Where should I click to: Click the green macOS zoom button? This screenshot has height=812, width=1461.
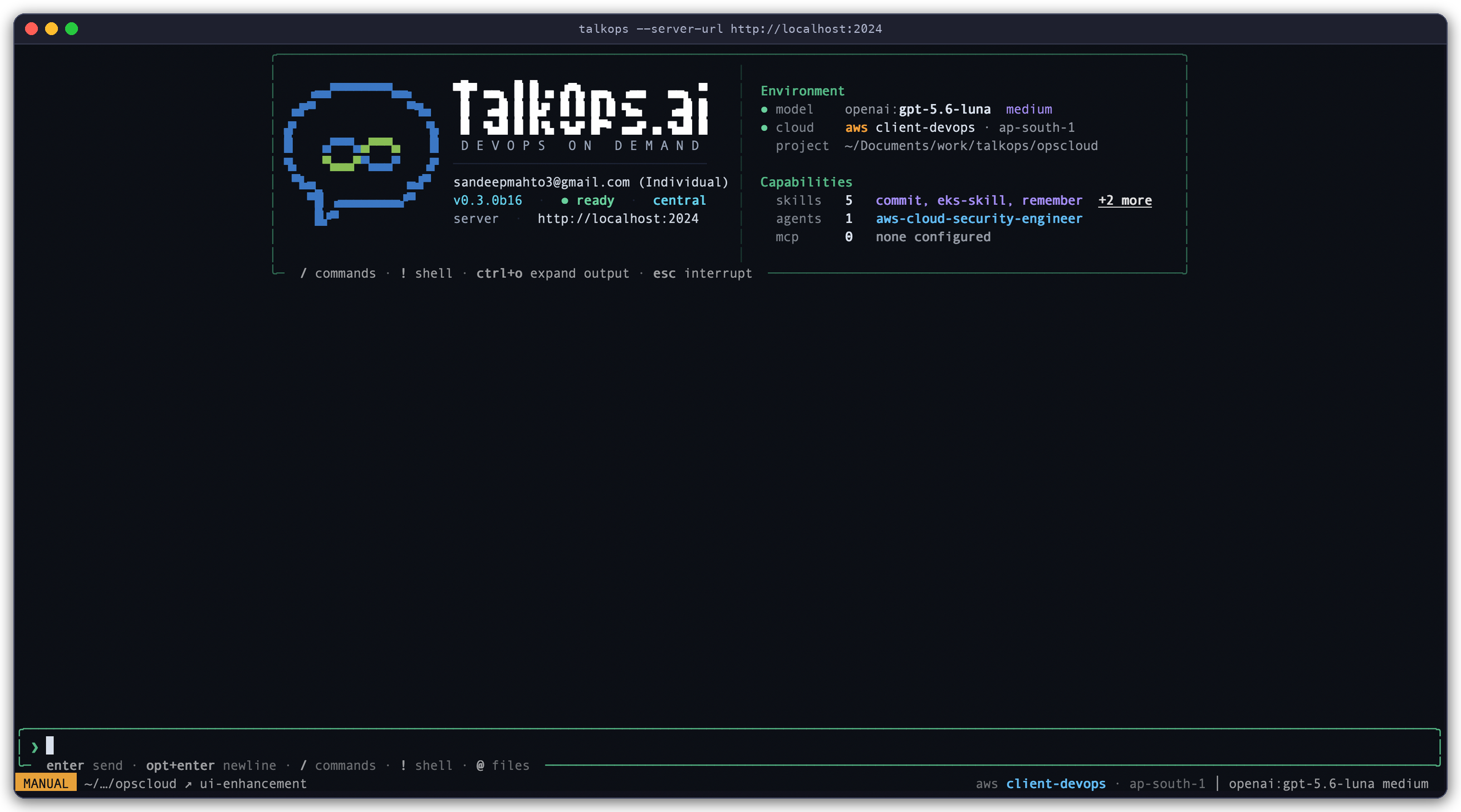tap(71, 29)
